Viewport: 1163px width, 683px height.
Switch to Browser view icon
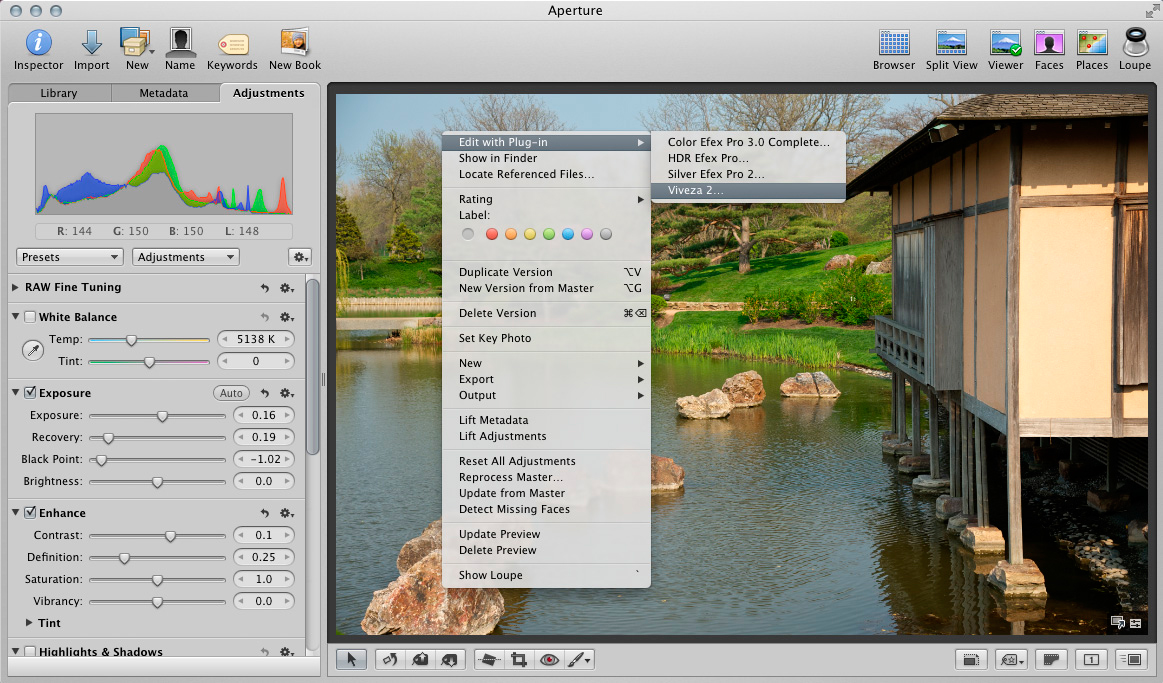coord(894,42)
